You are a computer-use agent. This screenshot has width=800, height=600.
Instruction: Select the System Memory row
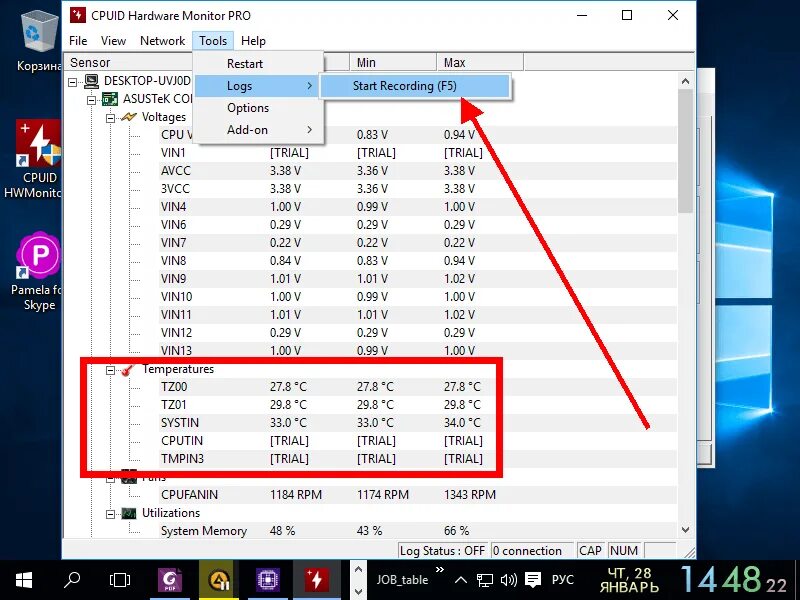(x=417, y=531)
